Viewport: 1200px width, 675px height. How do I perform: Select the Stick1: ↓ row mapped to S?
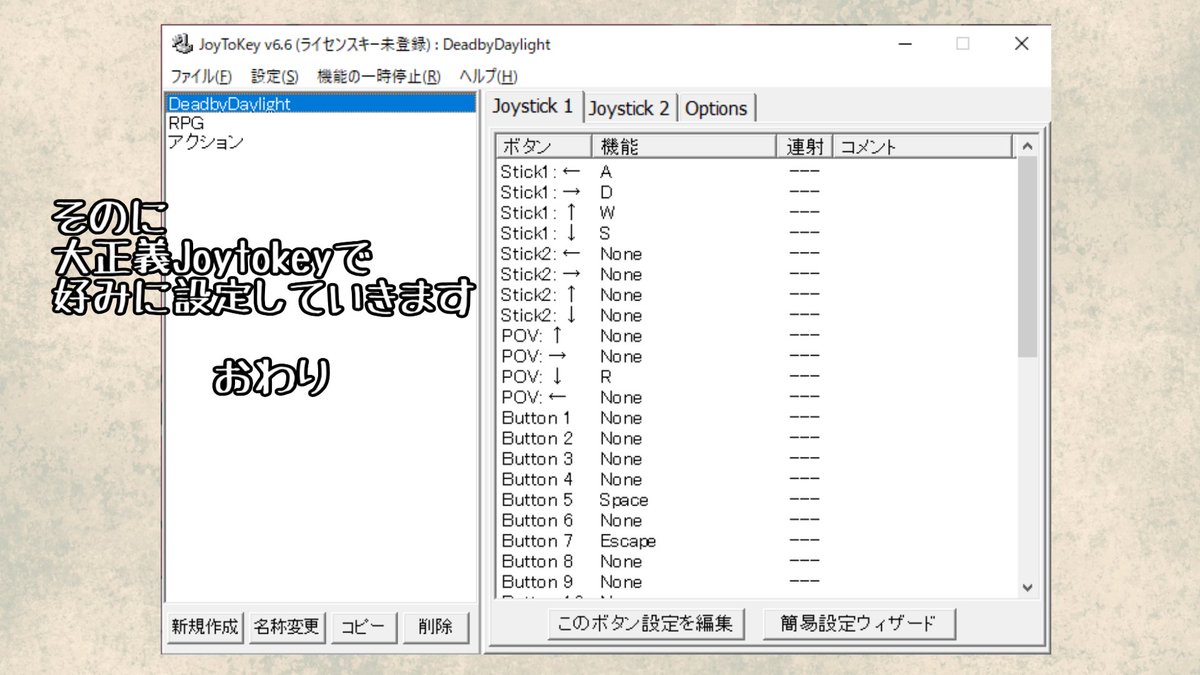coord(756,232)
